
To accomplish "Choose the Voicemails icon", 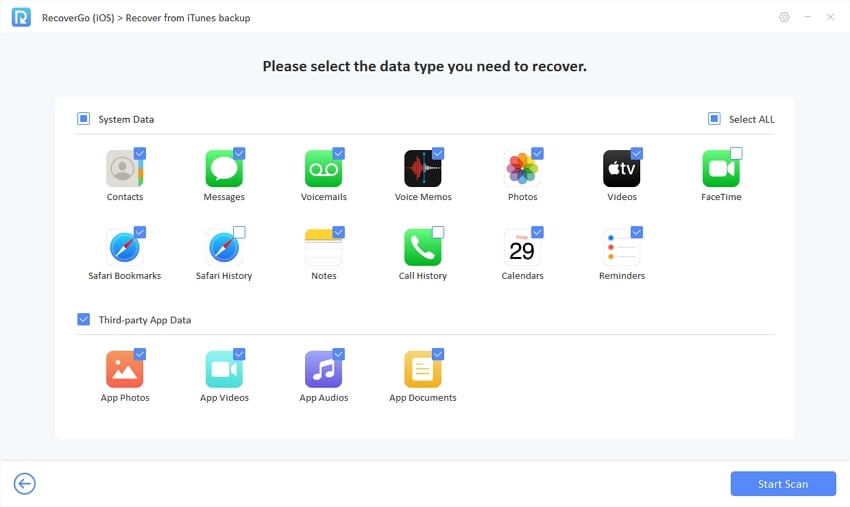I will 323,169.
